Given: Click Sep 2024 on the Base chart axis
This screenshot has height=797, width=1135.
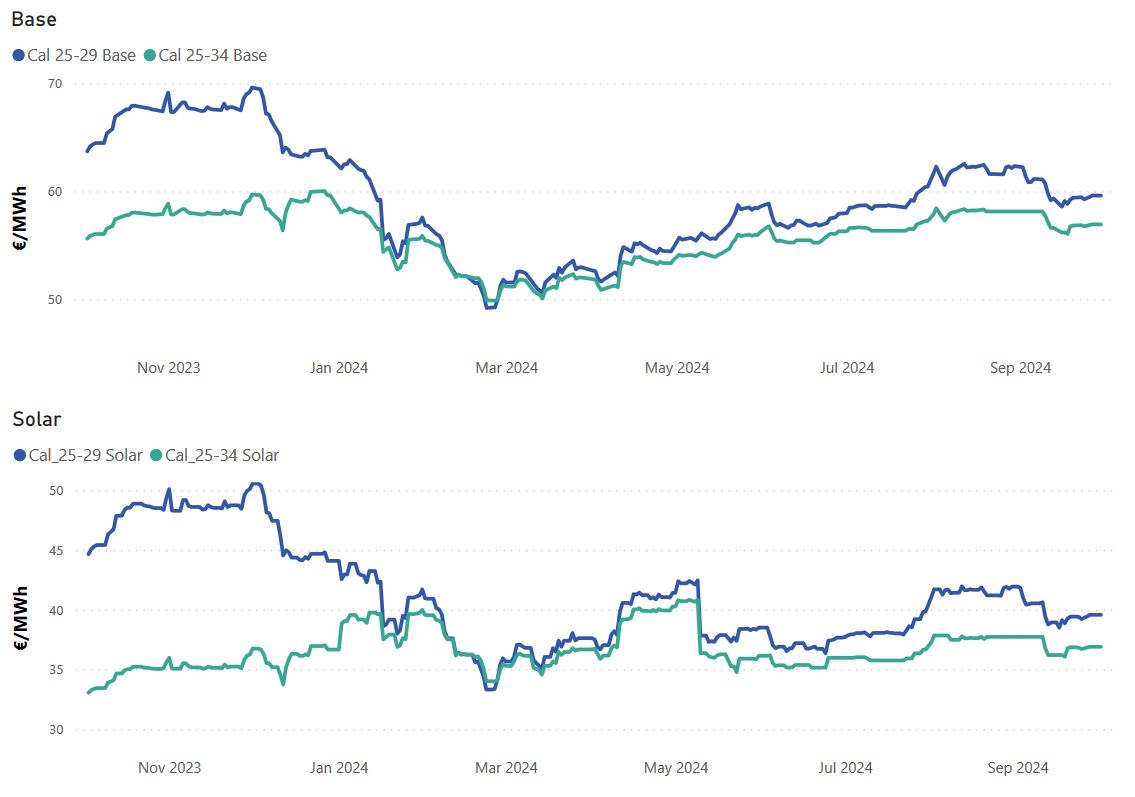Looking at the screenshot, I should click(x=1020, y=368).
